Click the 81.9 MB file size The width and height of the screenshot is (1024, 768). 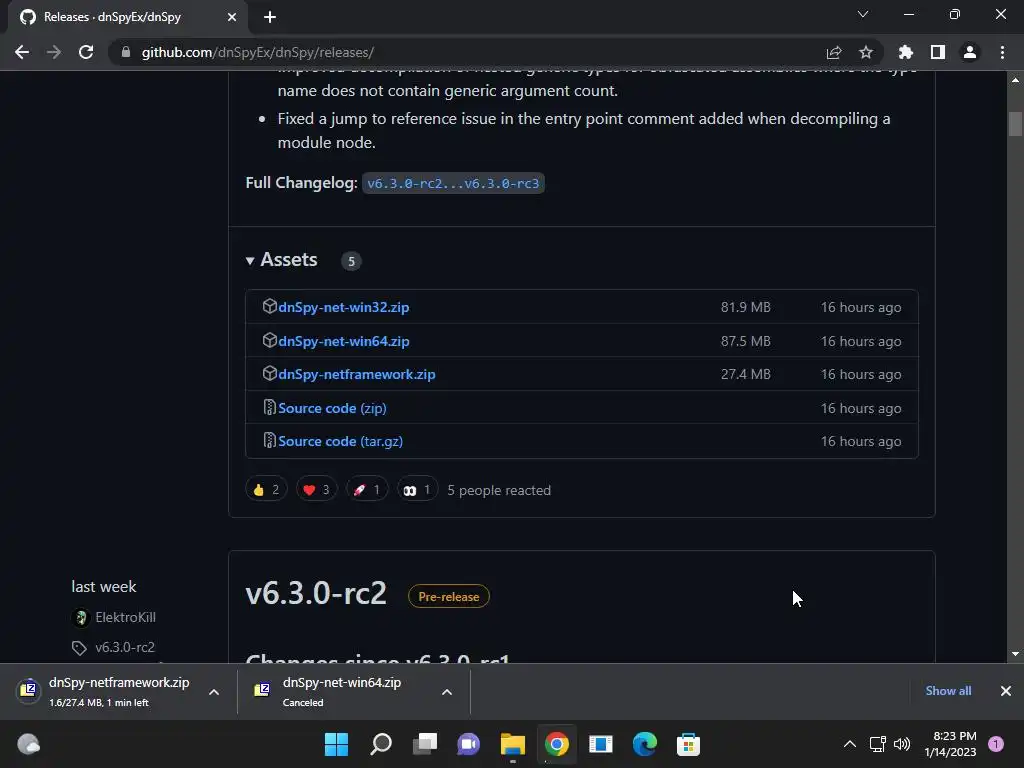(x=746, y=307)
